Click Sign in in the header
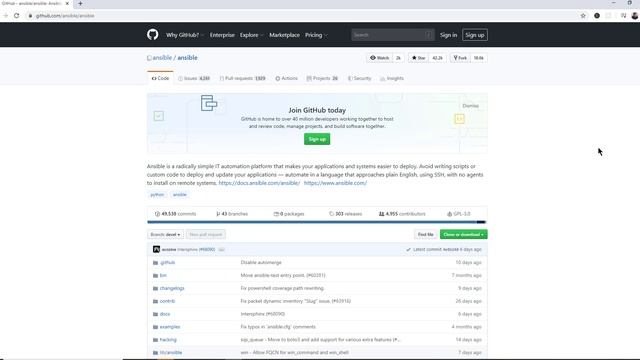 pos(448,35)
